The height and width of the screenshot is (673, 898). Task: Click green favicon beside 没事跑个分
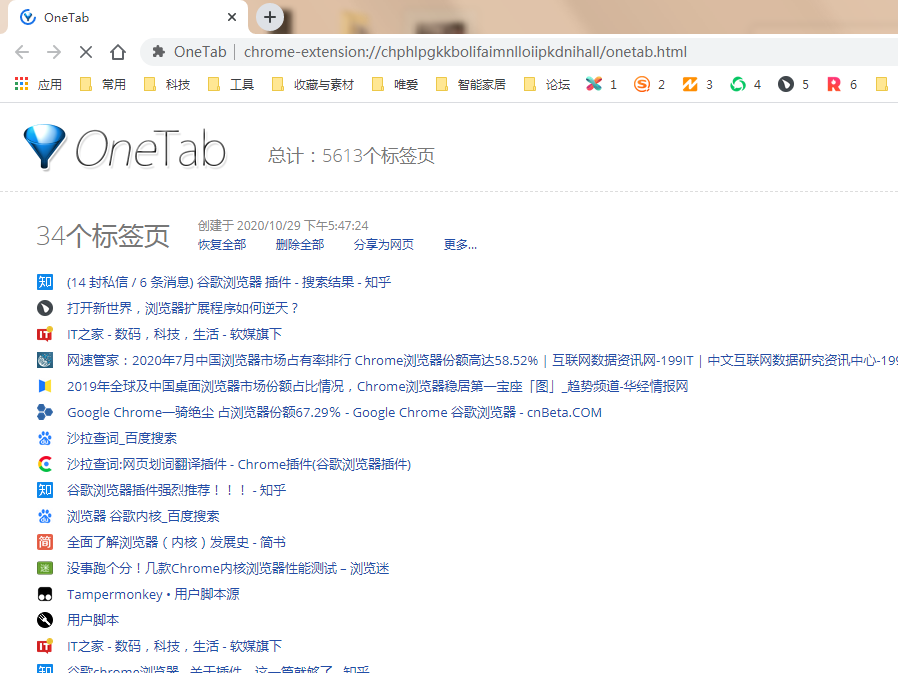45,568
